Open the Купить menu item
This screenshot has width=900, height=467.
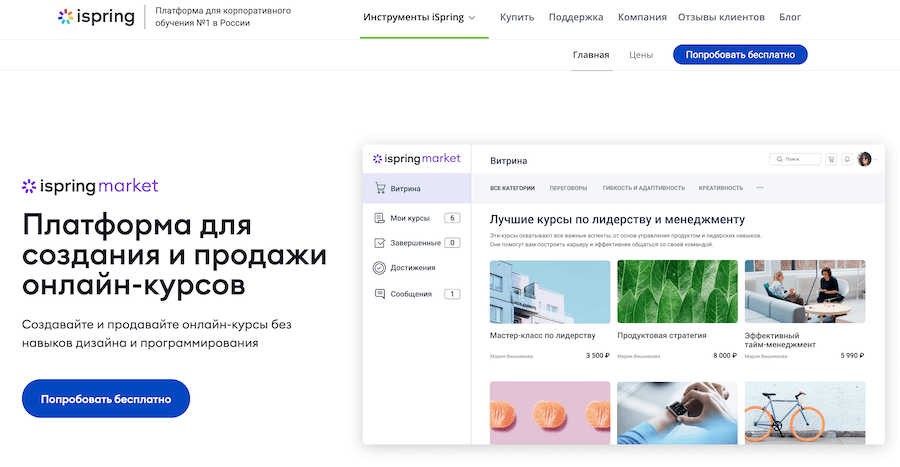click(517, 17)
